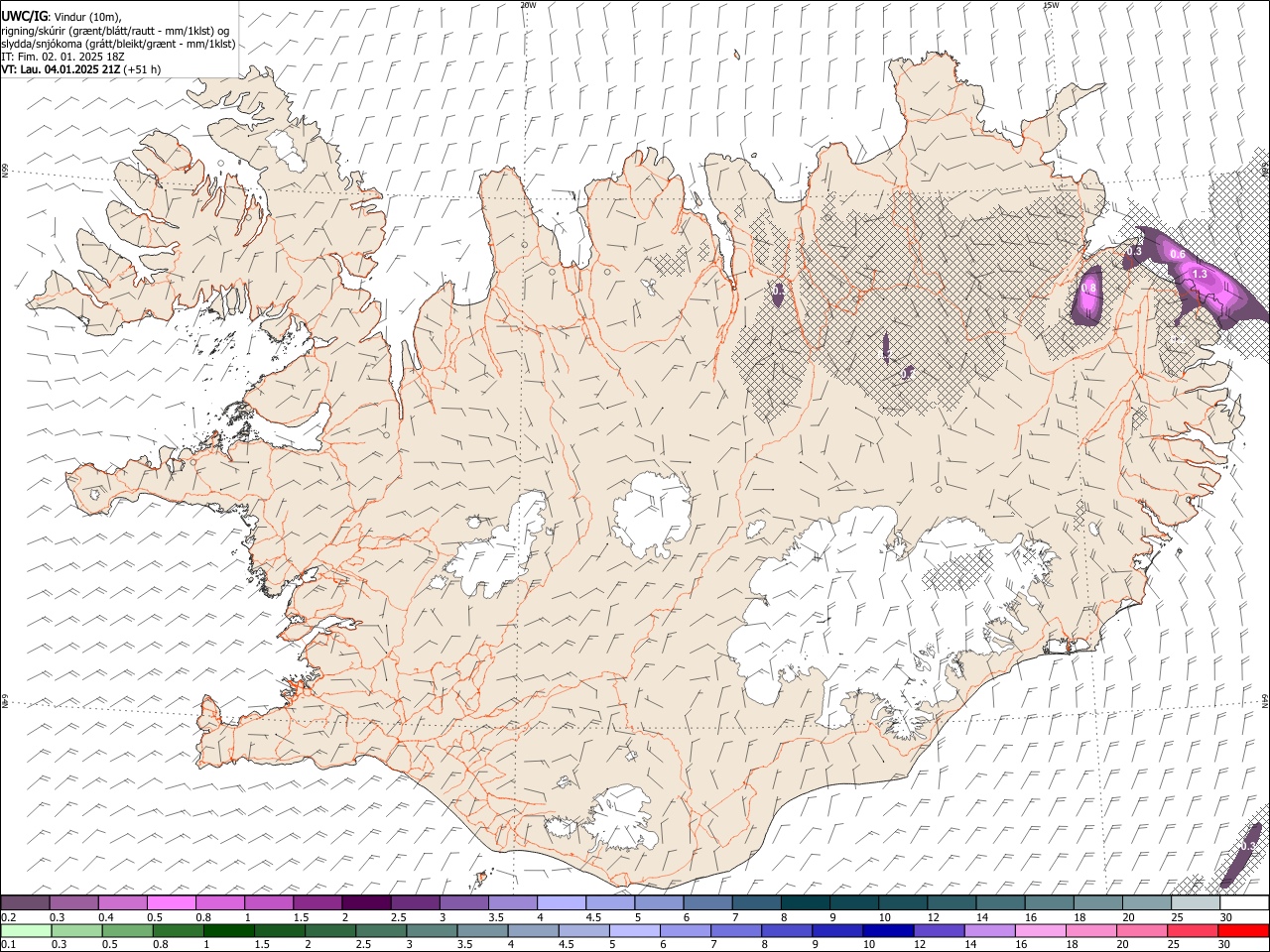This screenshot has width=1270, height=952.
Task: Click the bottom-row violet swatch between 14 and 16
Action: click(x=988, y=930)
